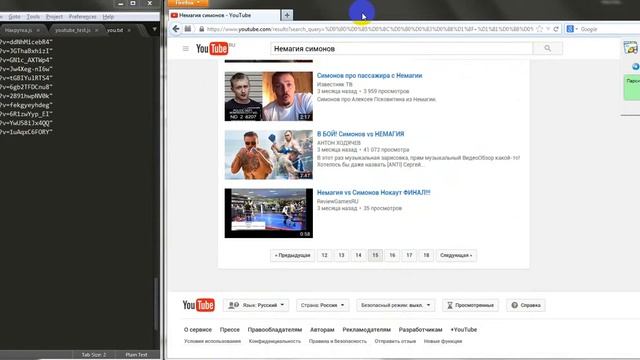Go to results page 17

tap(409, 256)
